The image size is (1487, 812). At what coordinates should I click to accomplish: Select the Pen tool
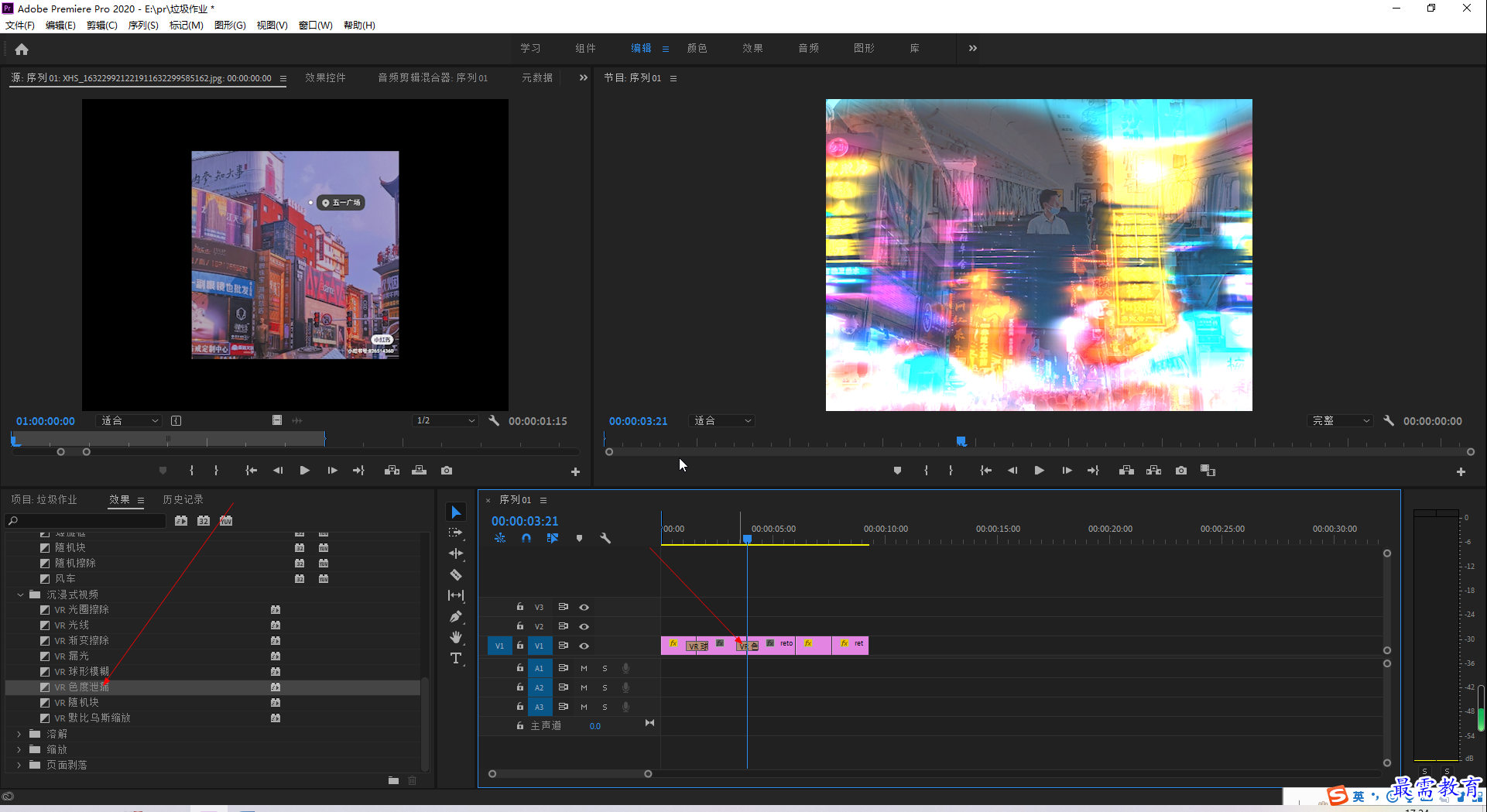pos(456,616)
